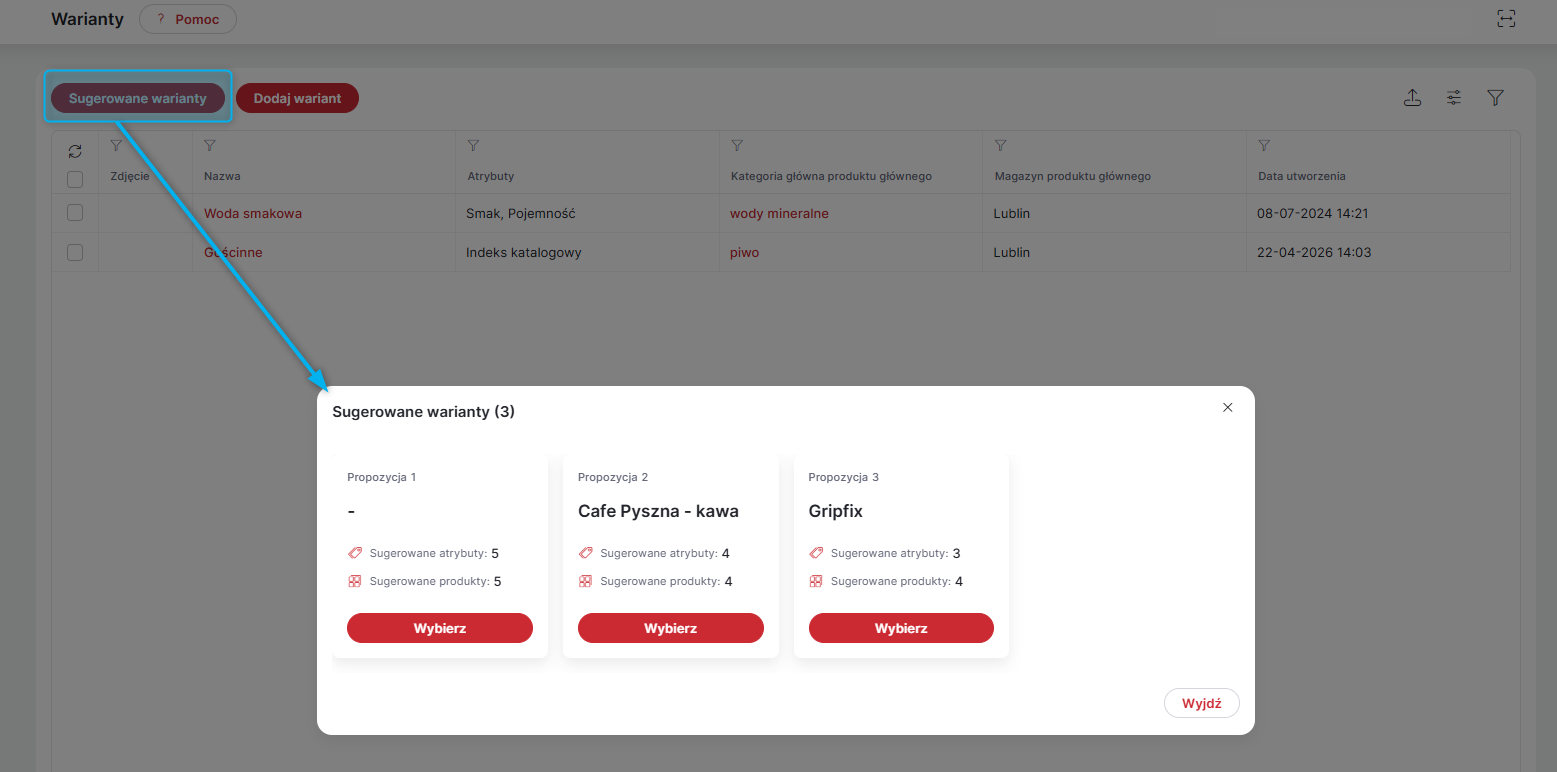Viewport: 1557px width, 772px height.
Task: Click the Dodaj wariant button
Action: pyautogui.click(x=297, y=98)
